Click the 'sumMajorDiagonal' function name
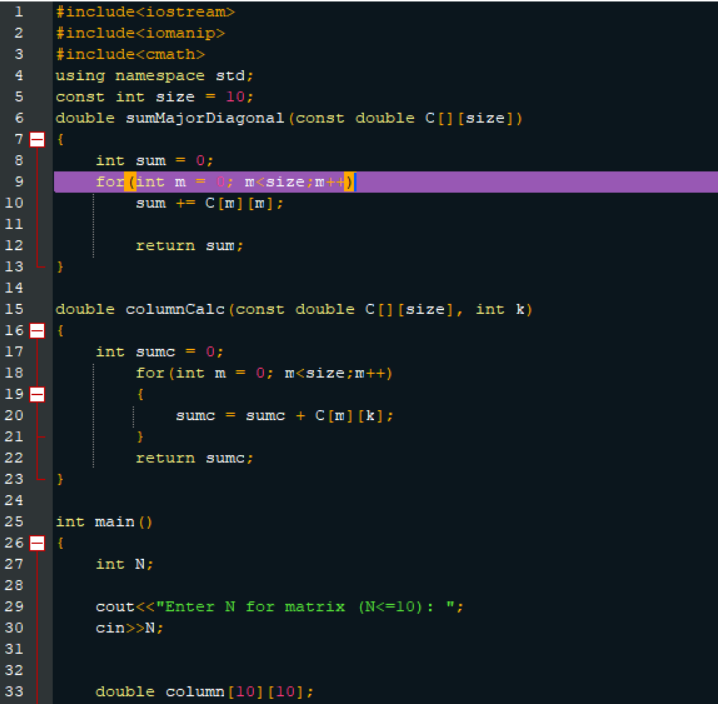This screenshot has width=718, height=704. click(x=205, y=118)
